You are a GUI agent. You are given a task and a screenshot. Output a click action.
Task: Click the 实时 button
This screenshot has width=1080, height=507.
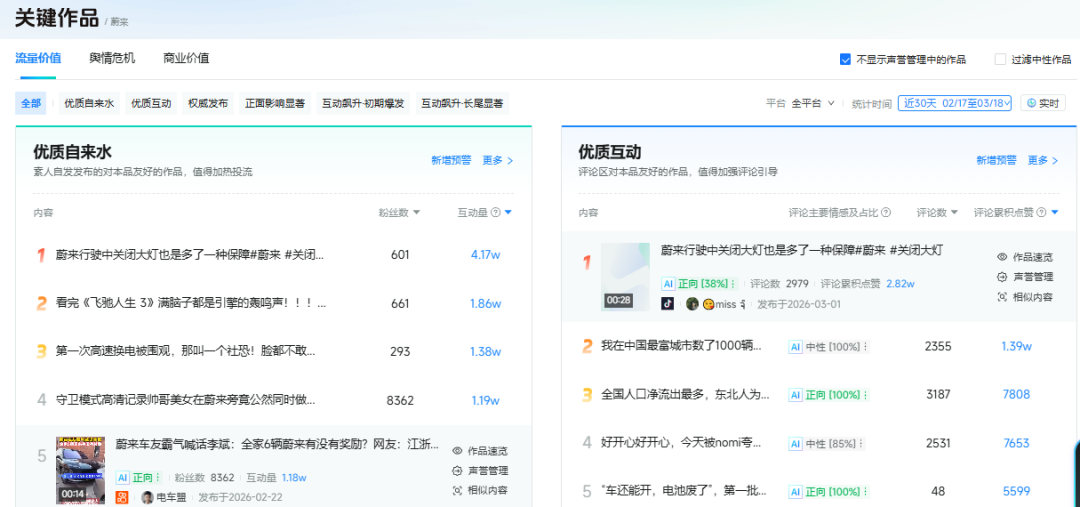click(x=1043, y=103)
